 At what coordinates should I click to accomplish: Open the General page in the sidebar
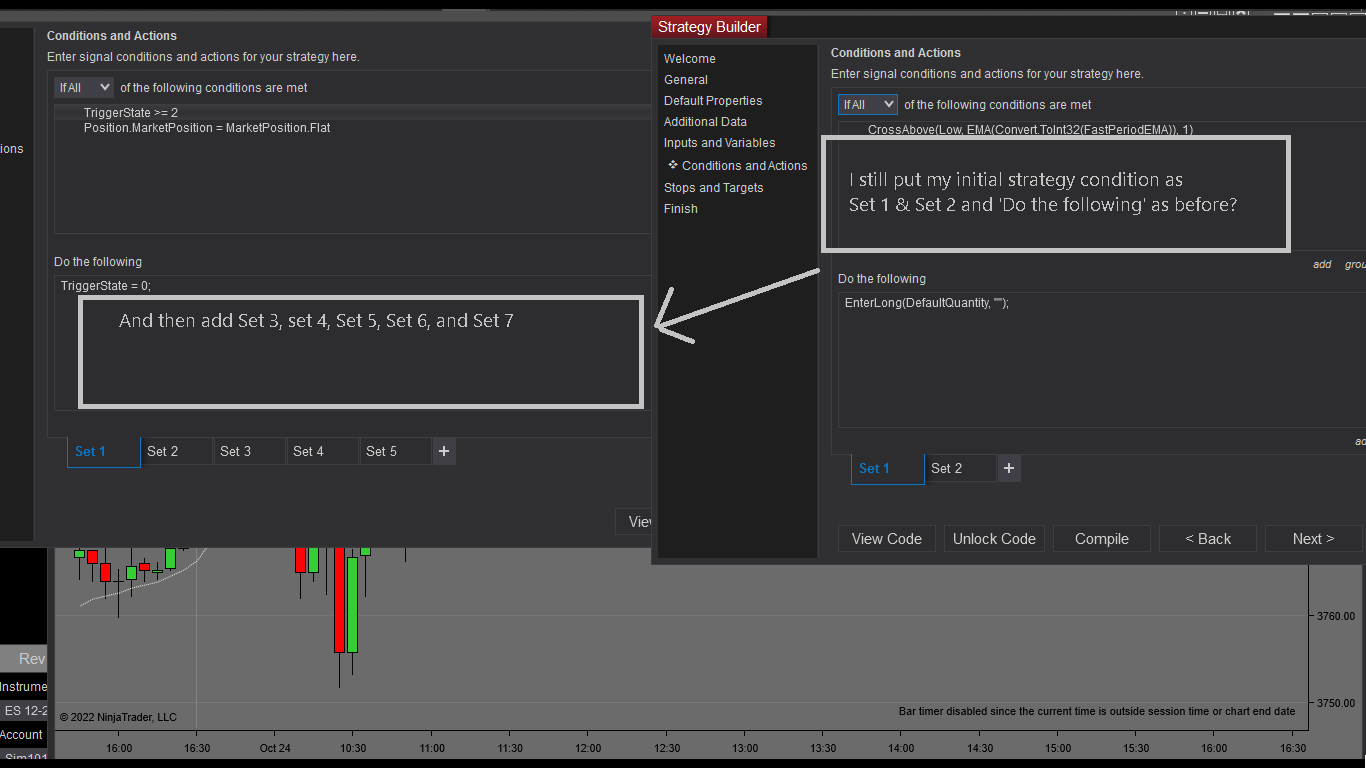coord(686,80)
